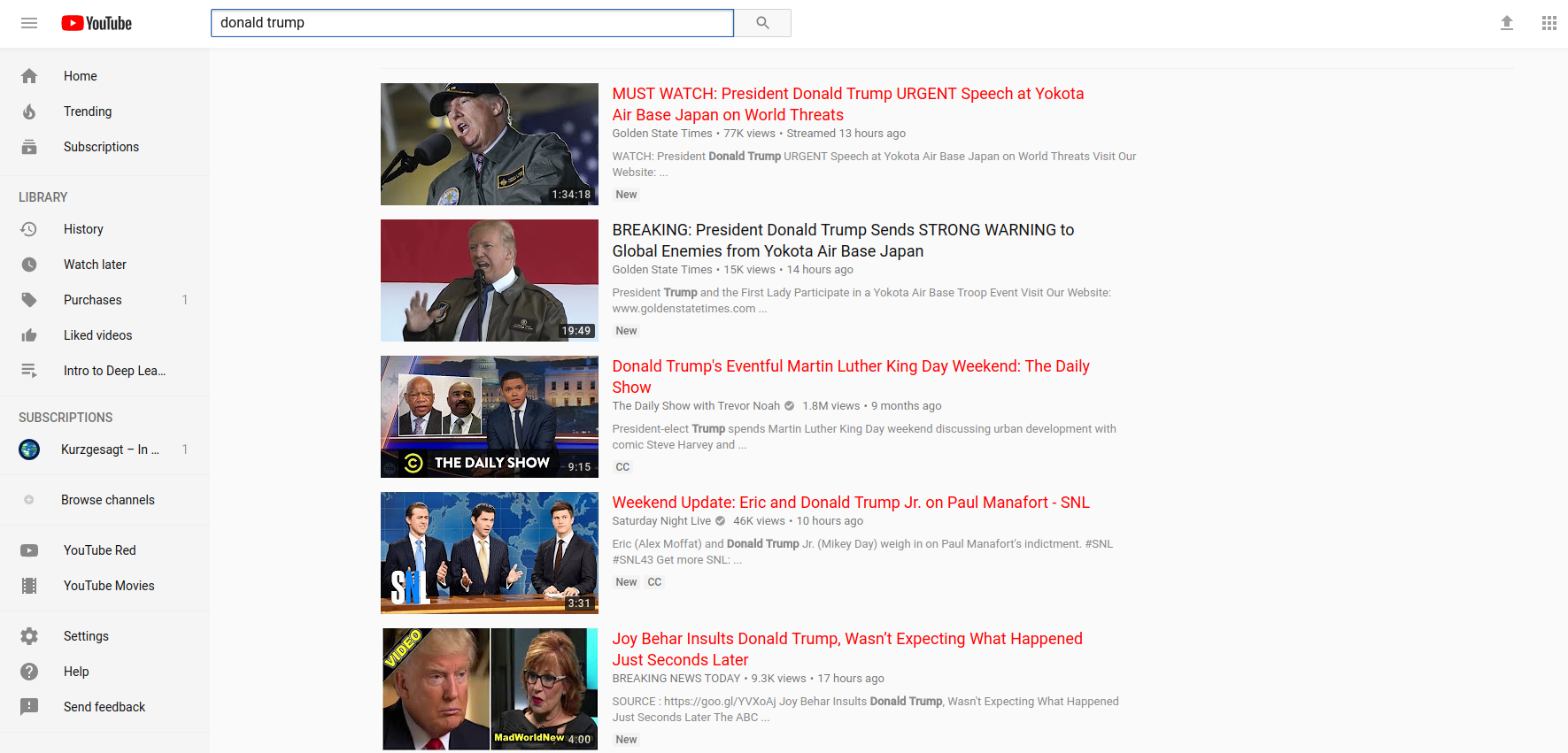Click the LIBRARY section heading
Screen dimensions: 1568x753
tap(43, 197)
